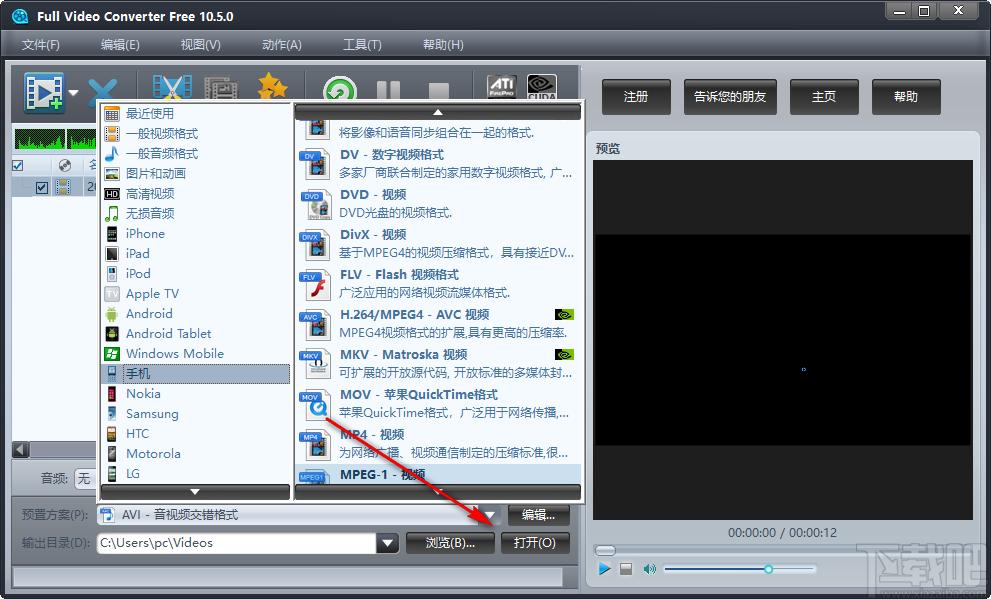Choose H.264/MPEG4 - AVC 视频 format
991x599 pixels.
click(x=438, y=324)
